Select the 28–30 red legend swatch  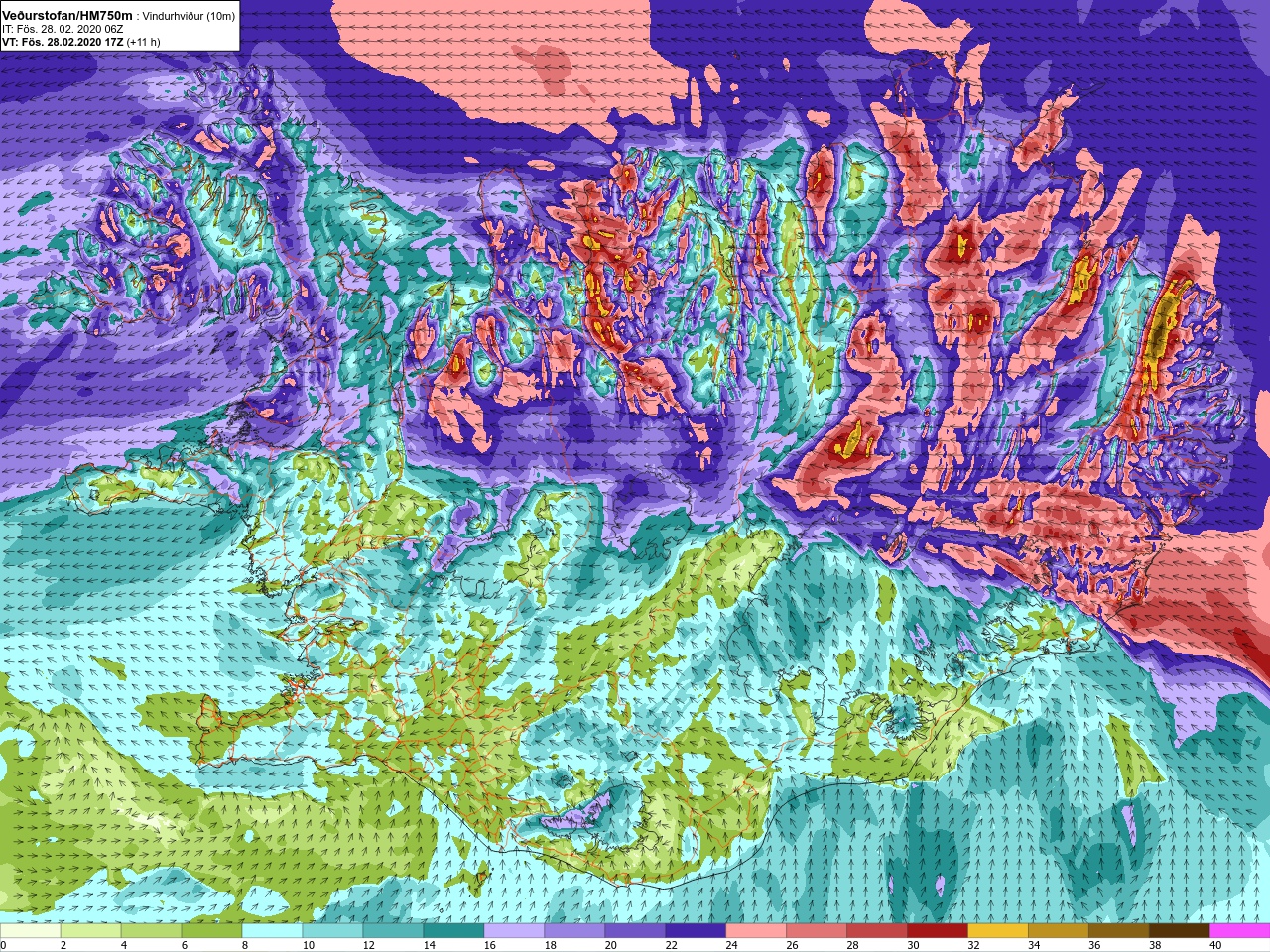(877, 932)
